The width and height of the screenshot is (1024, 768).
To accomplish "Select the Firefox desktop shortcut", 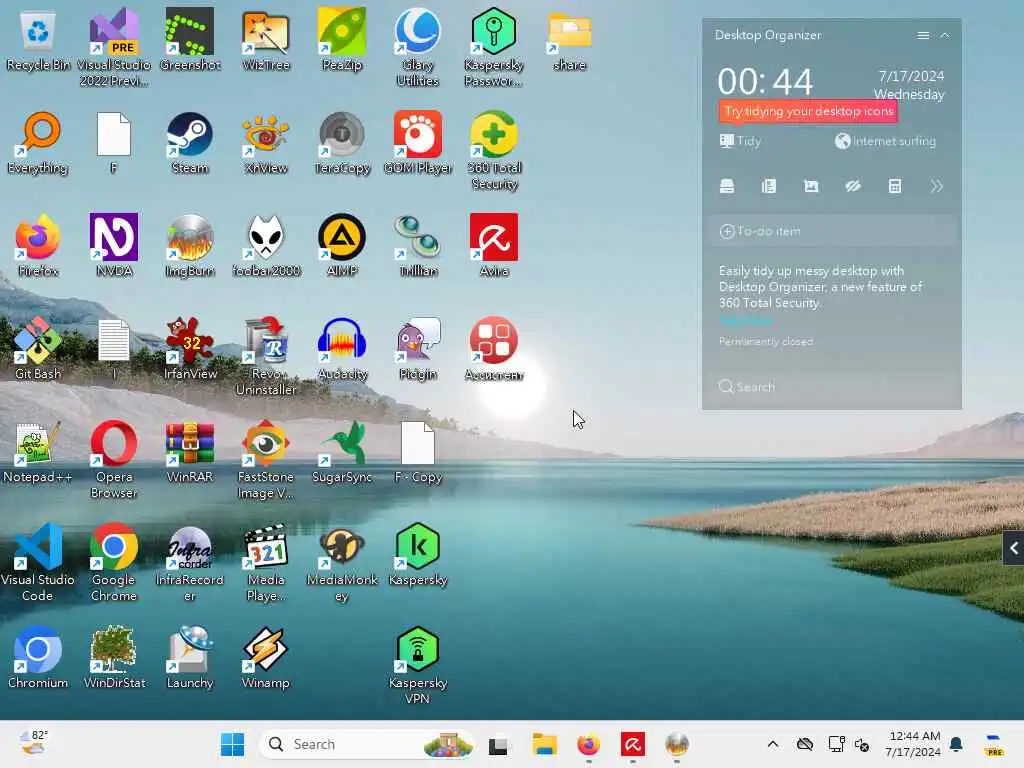I will pos(38,245).
